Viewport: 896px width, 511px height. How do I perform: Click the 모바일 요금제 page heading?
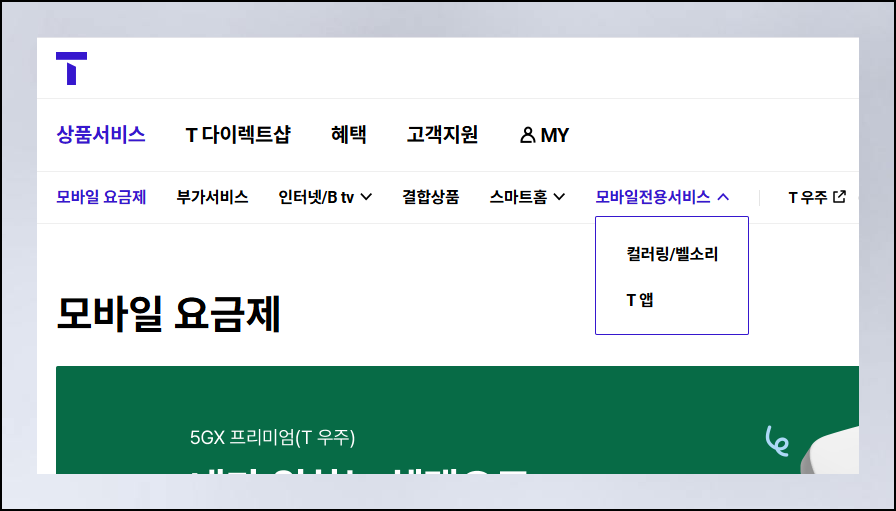[169, 314]
